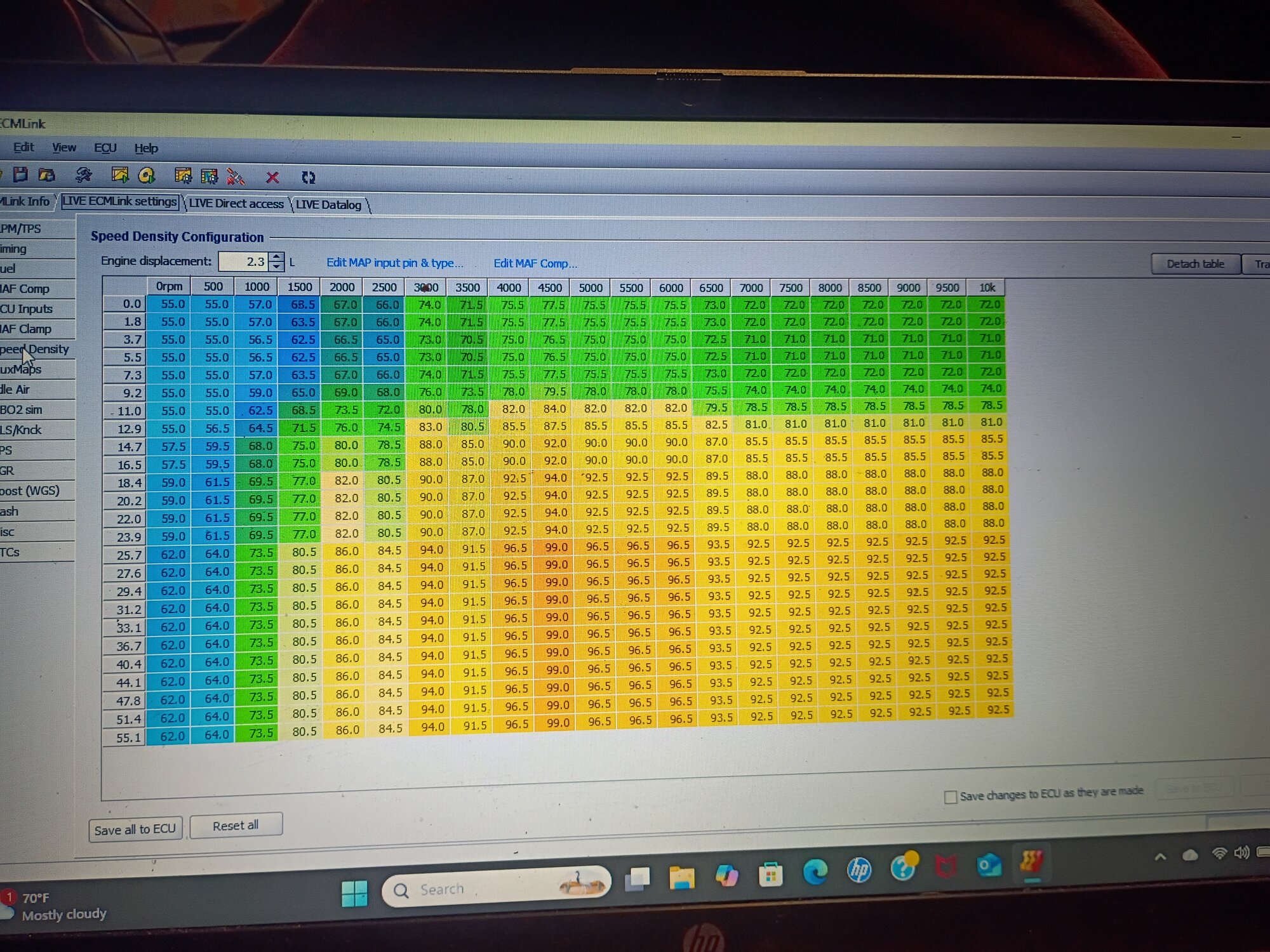Click the graph with green arrow icon

(x=119, y=175)
